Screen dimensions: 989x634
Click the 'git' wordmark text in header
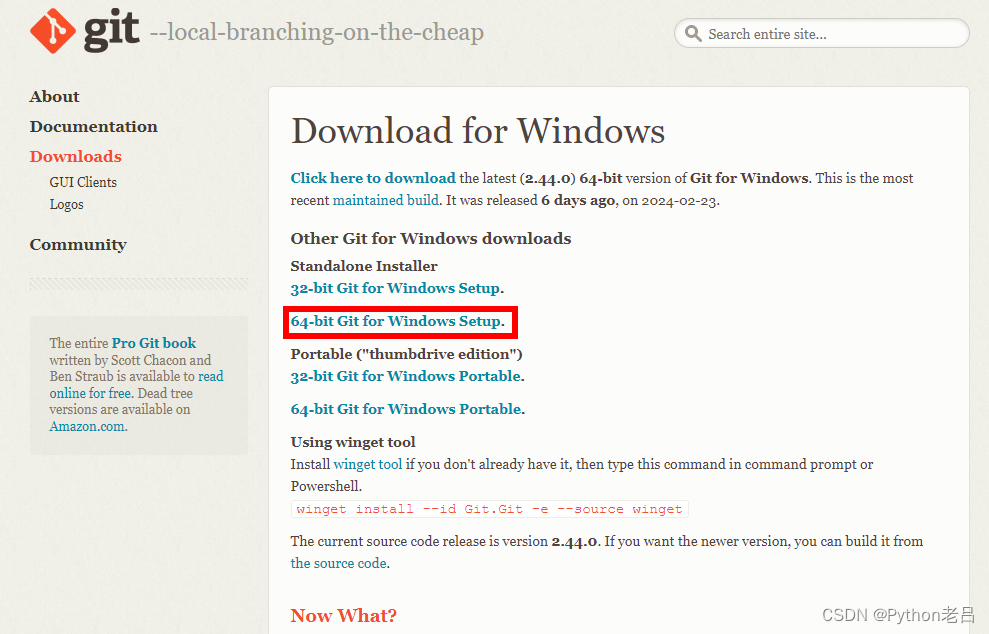[x=112, y=30]
